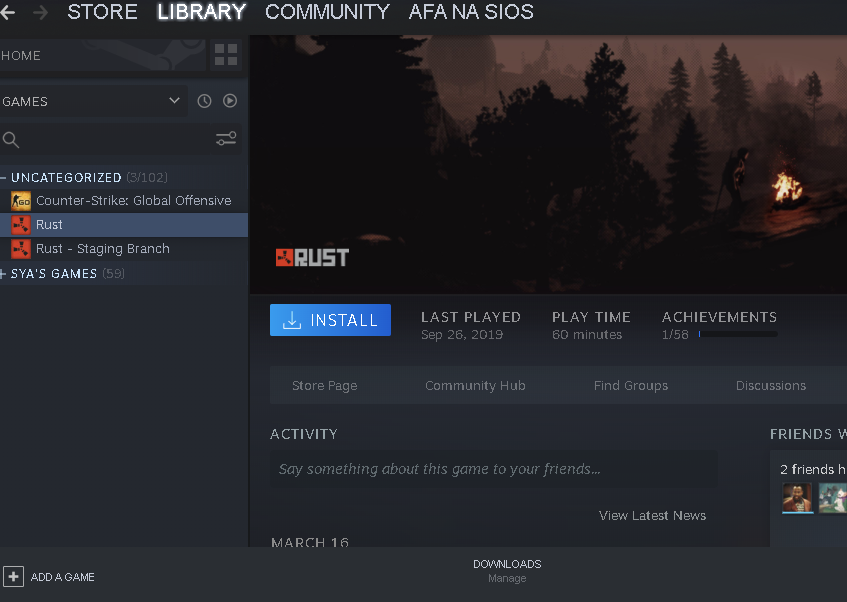This screenshot has width=847, height=602.
Task: Click the magnifier search icon
Action: coord(11,140)
